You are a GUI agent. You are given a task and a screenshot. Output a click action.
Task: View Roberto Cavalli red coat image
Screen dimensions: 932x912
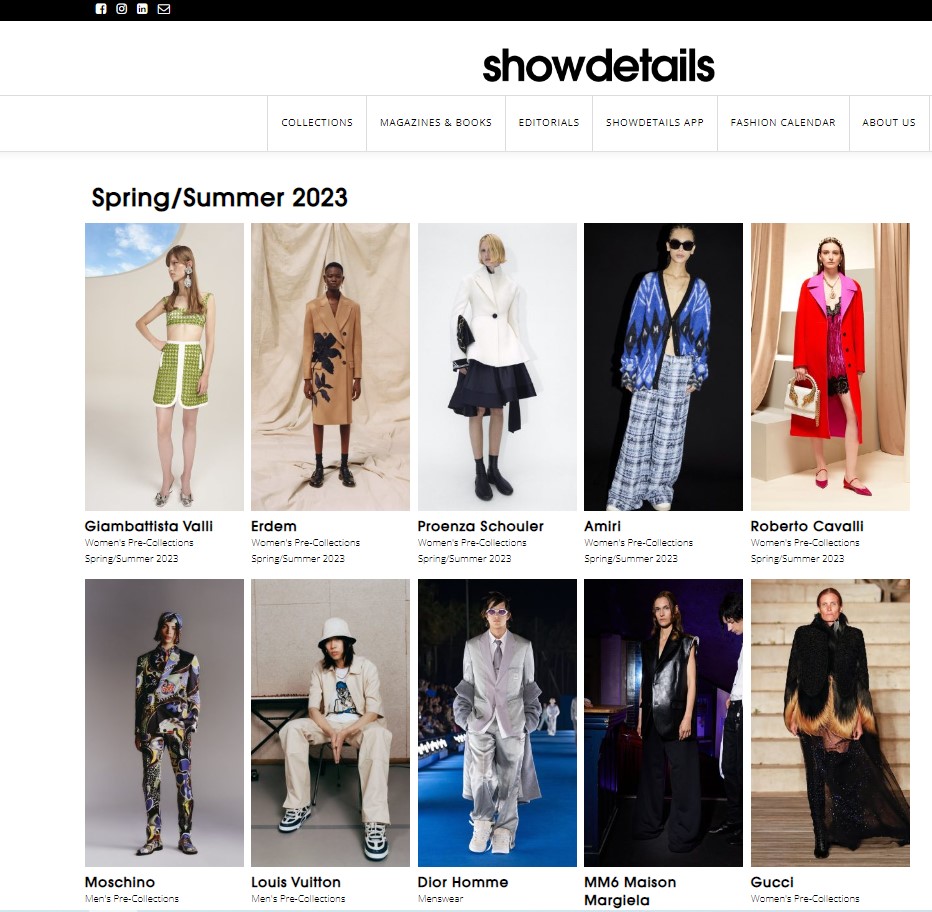click(x=830, y=367)
